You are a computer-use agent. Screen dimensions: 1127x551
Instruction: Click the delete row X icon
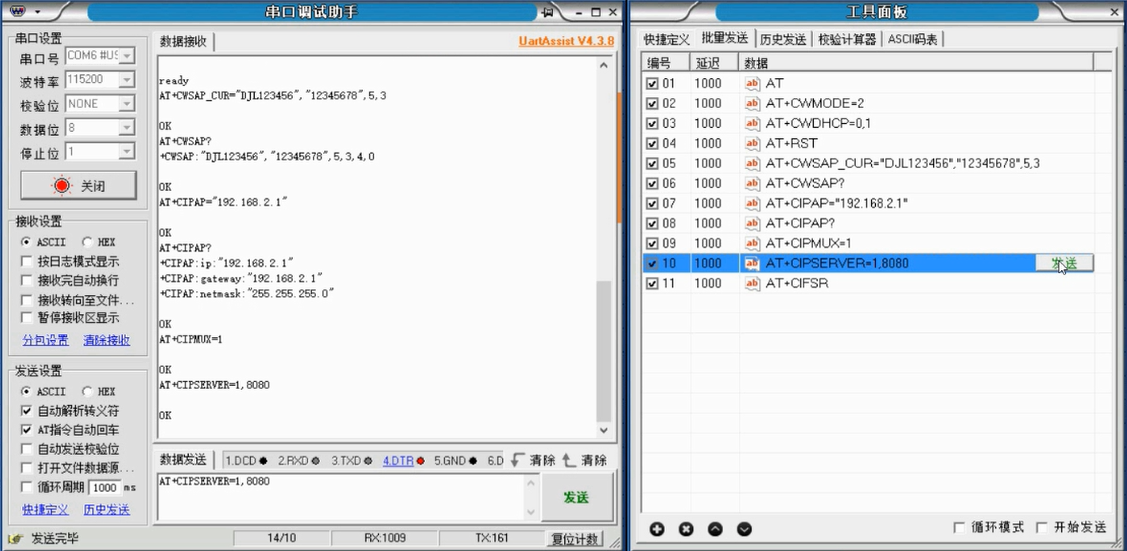point(686,529)
